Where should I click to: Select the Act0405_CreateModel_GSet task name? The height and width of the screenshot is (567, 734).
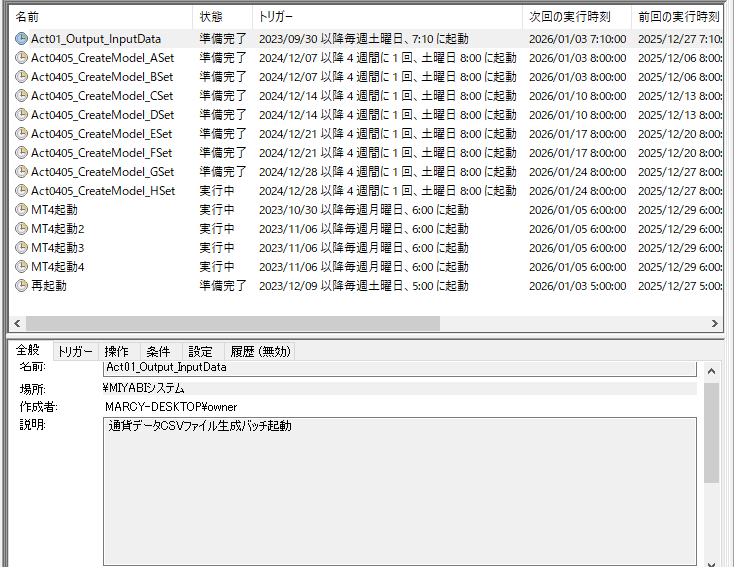[103, 172]
